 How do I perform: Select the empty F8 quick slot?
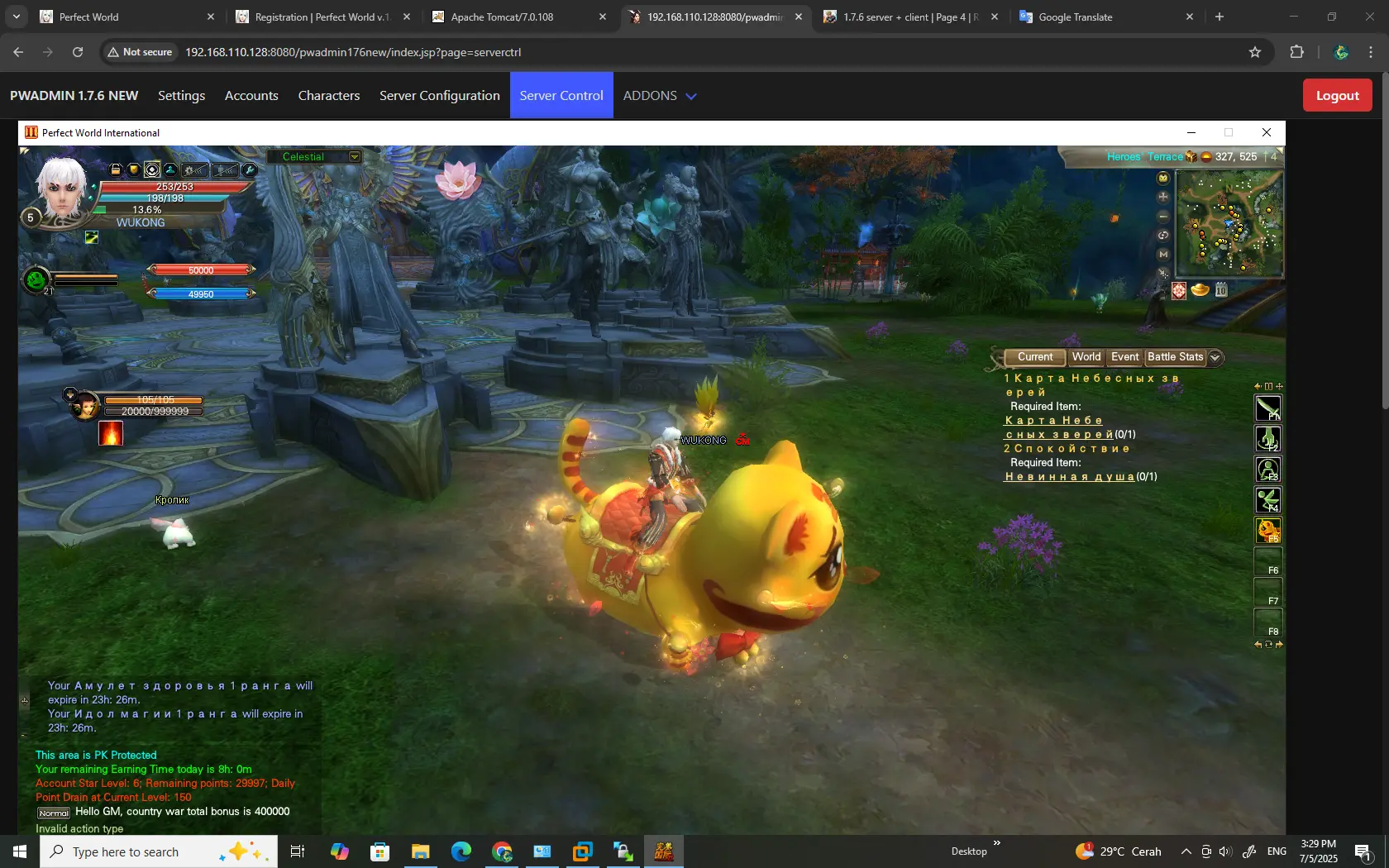[1268, 622]
